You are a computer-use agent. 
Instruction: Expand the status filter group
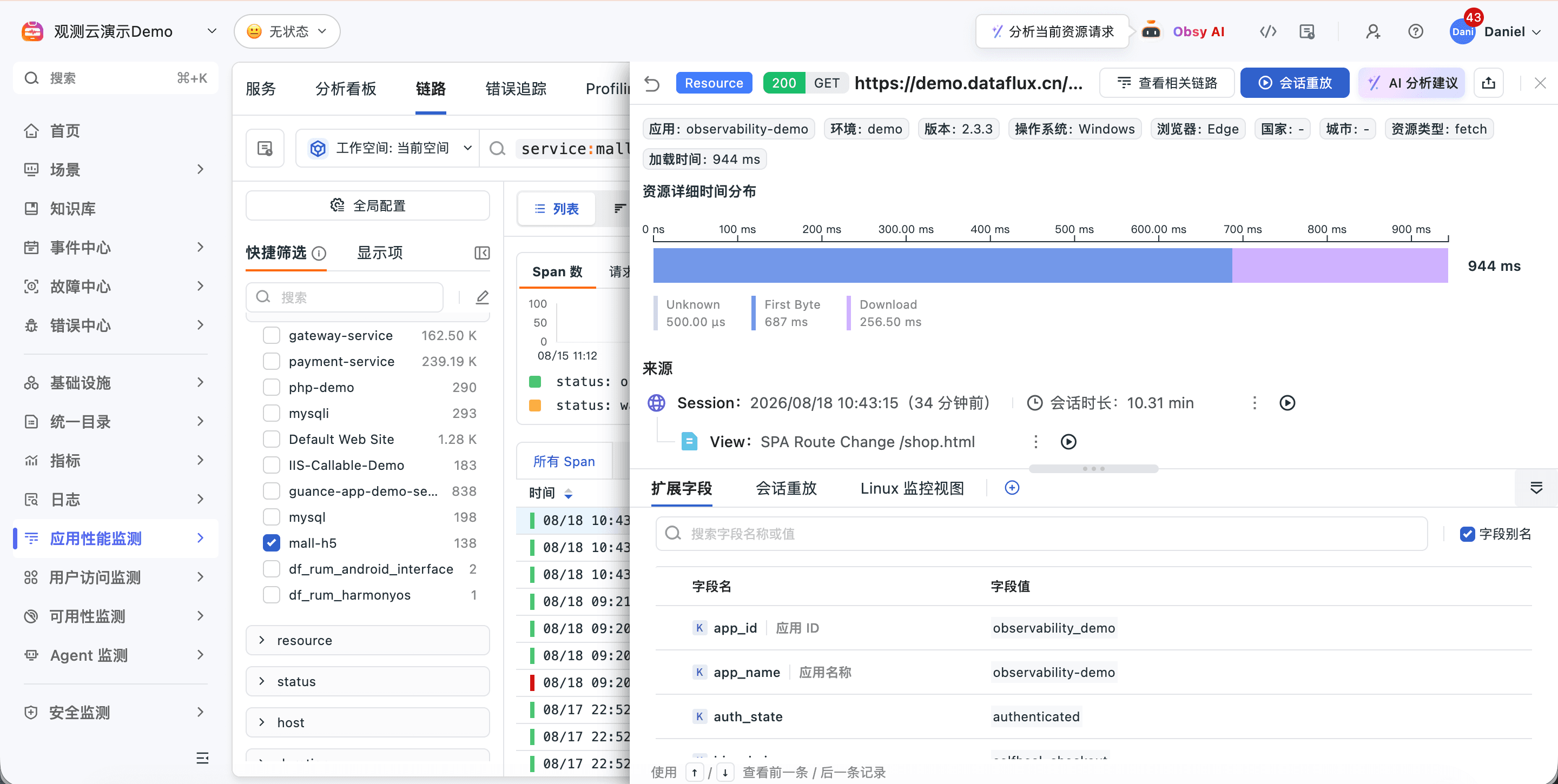click(x=368, y=681)
